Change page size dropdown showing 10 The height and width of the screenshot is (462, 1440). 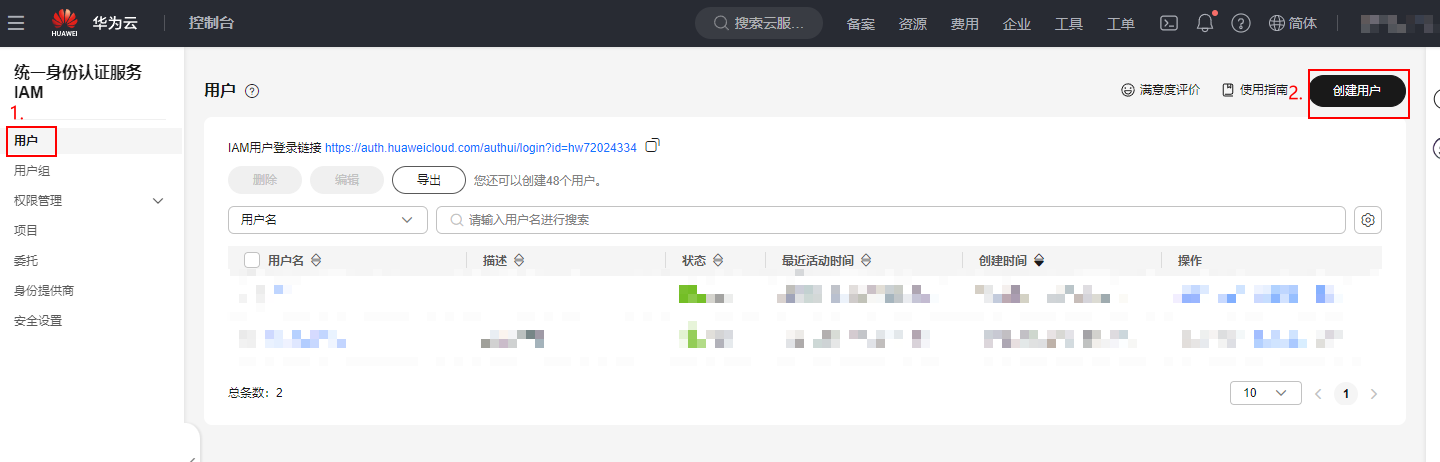coord(1266,393)
